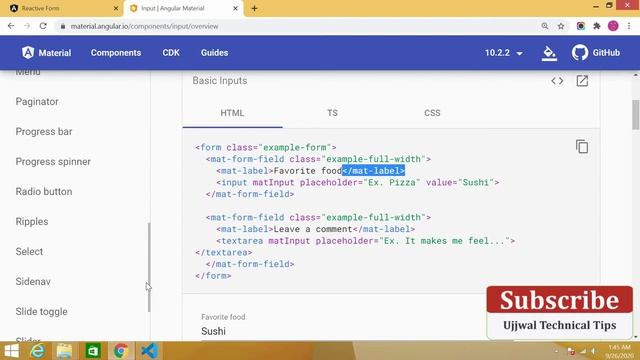Close the Input Angular Material tab
This screenshot has height=360, width=640.
click(236, 8)
